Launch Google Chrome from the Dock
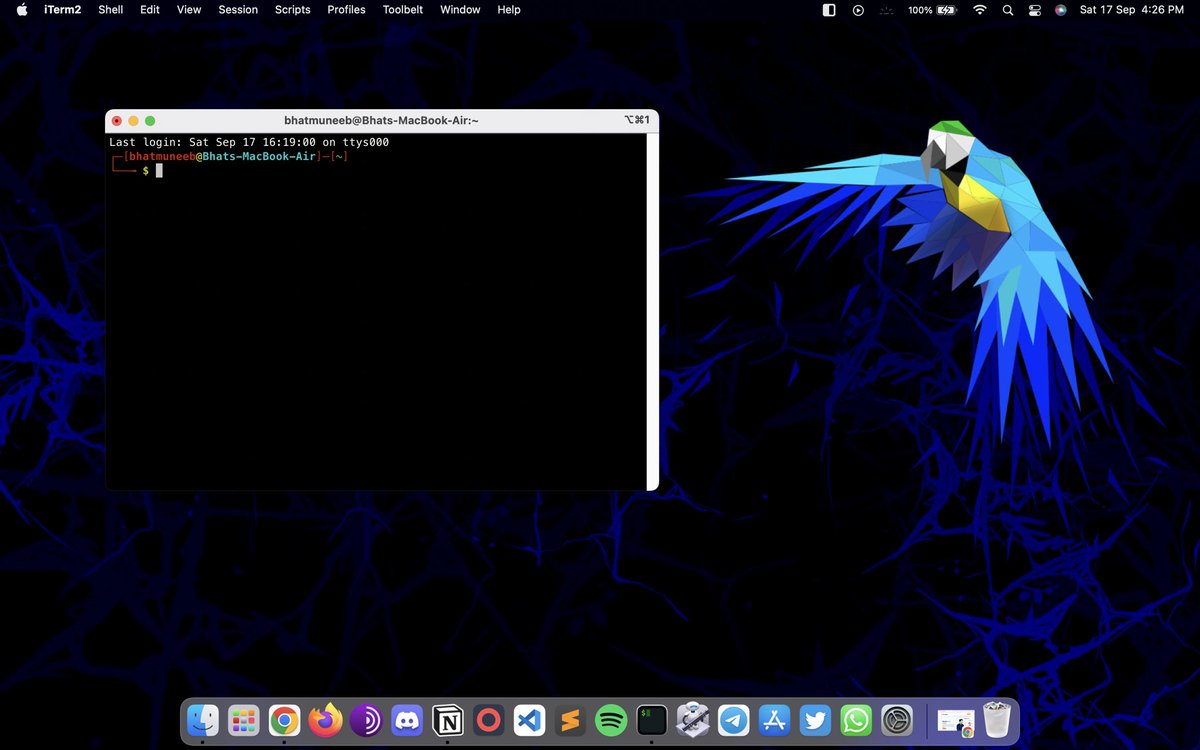 tap(285, 720)
